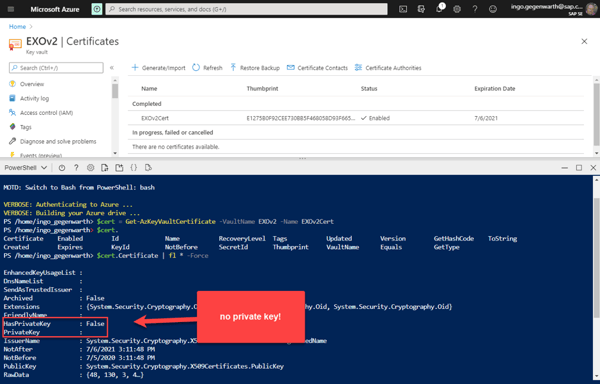This screenshot has width=600, height=384.
Task: Maximize the Cloud Shell pane
Action: 579,168
